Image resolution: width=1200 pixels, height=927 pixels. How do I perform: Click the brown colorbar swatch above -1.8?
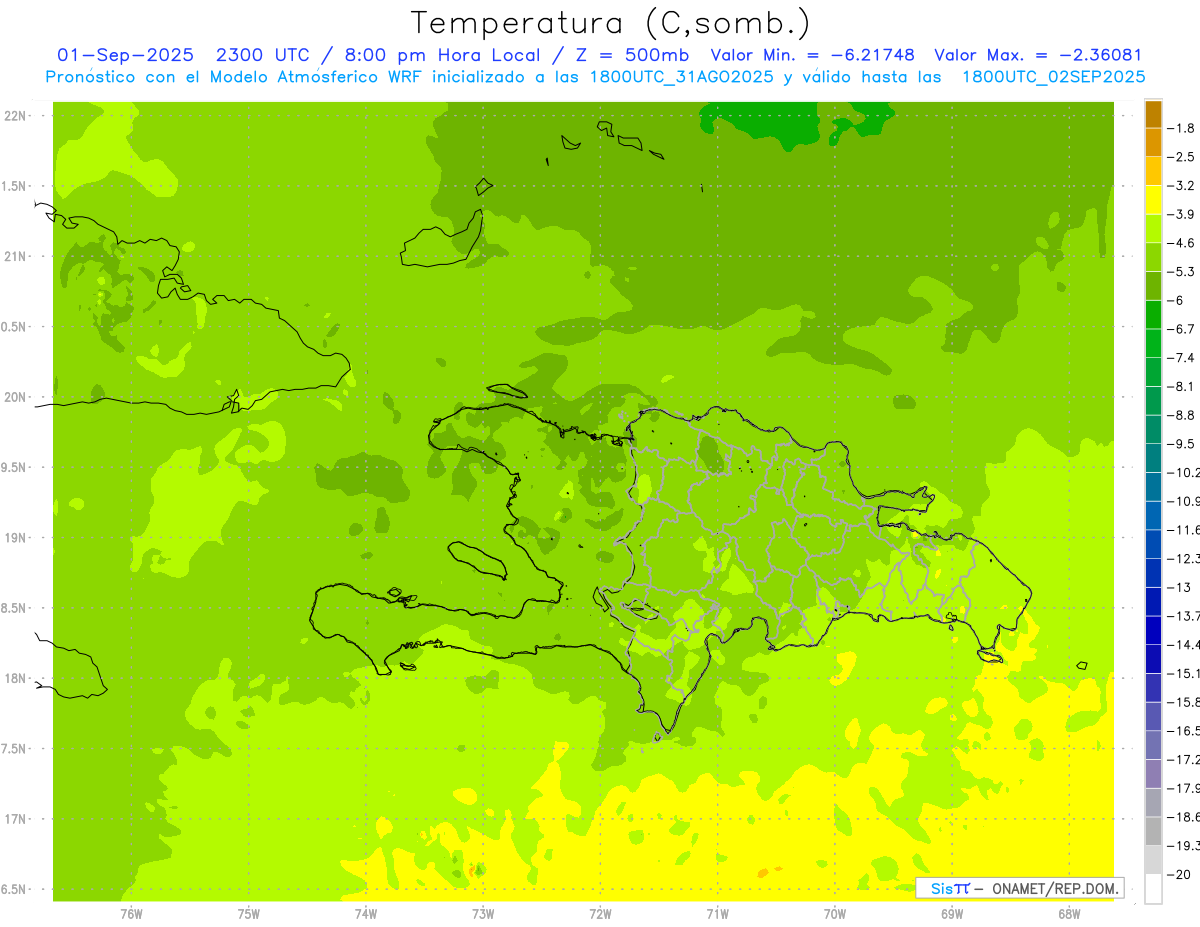tap(1153, 114)
